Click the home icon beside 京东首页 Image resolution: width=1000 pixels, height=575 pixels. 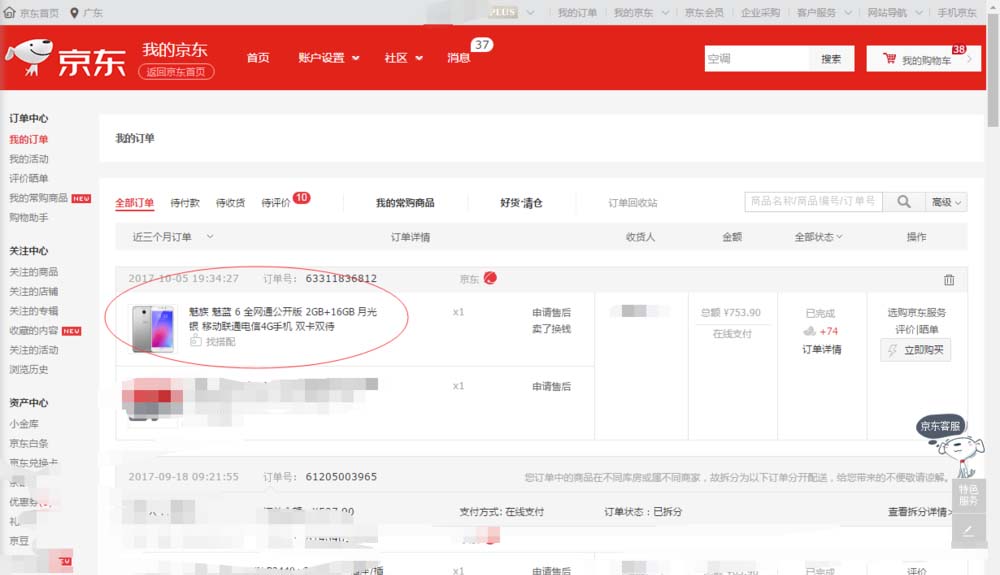[x=9, y=12]
